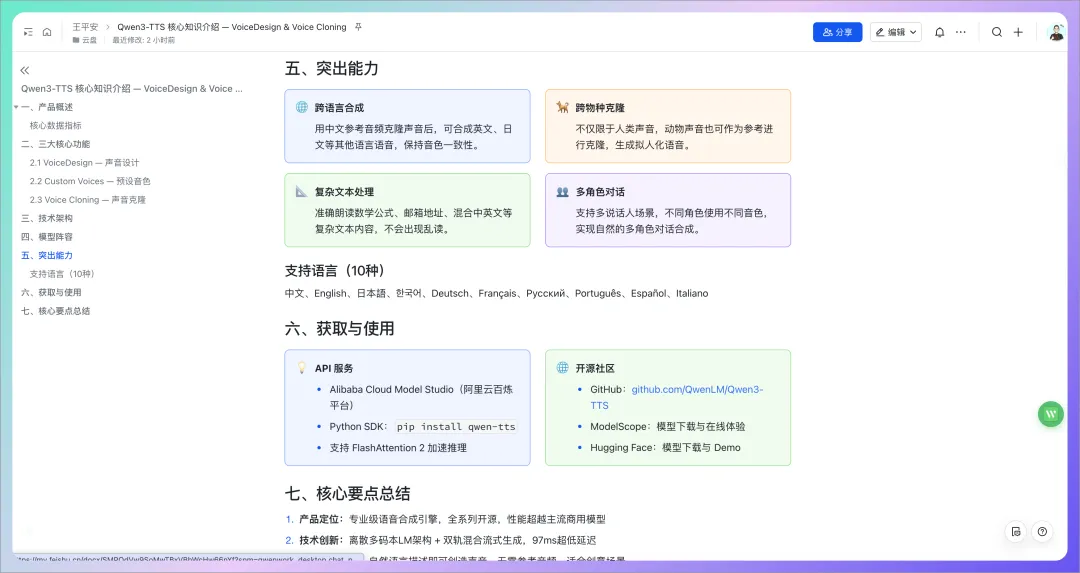Image resolution: width=1080 pixels, height=573 pixels.
Task: Open notifications bell icon
Action: [x=939, y=32]
